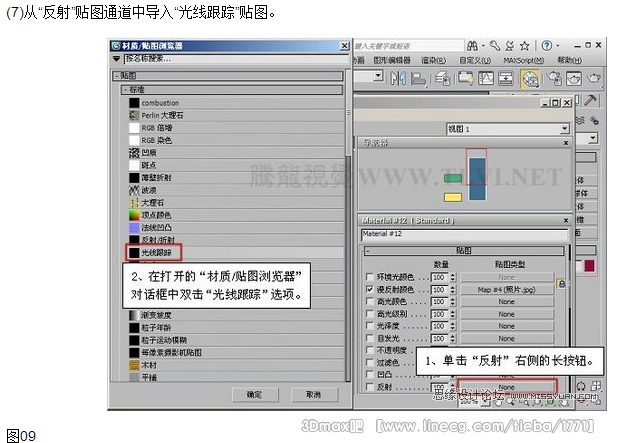Open the help question mark icon
The height and width of the screenshot is (443, 623).
547,46
